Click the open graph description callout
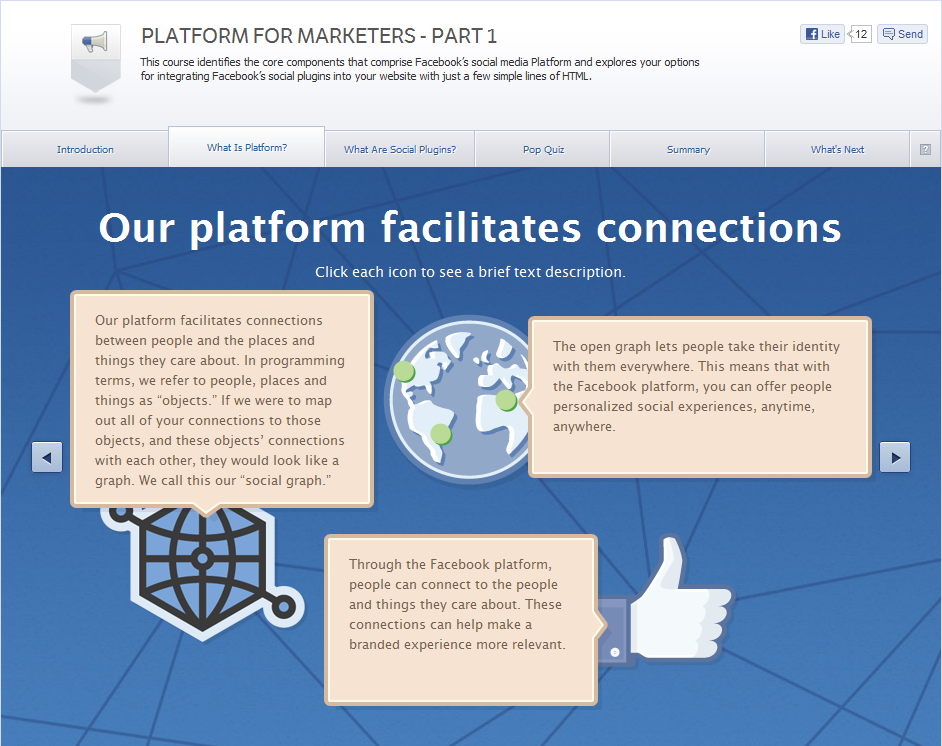The image size is (942, 746). 700,397
